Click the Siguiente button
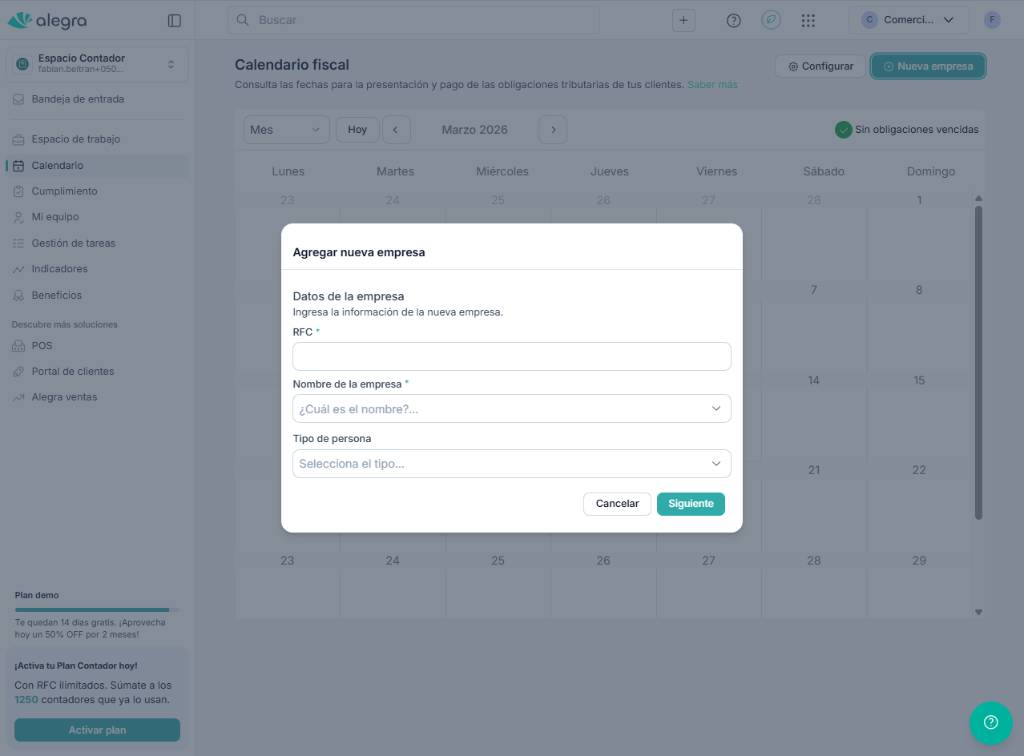 (690, 504)
